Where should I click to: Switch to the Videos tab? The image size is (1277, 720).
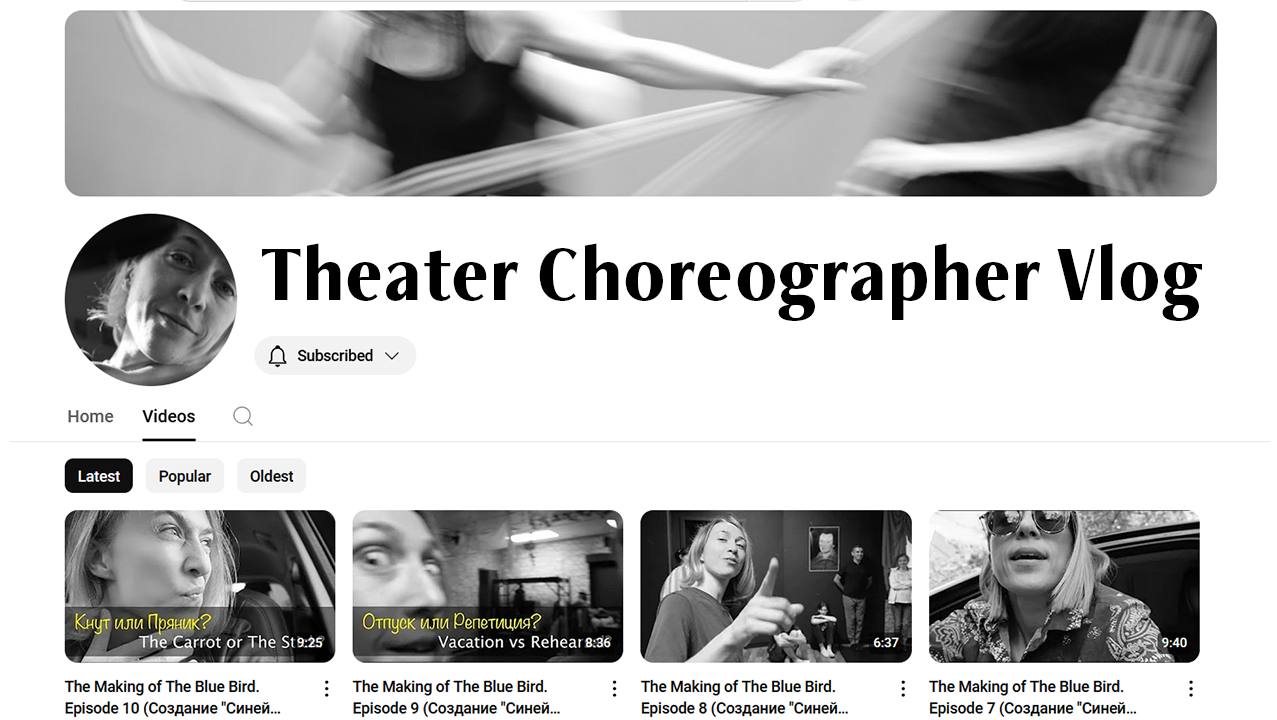tap(169, 416)
